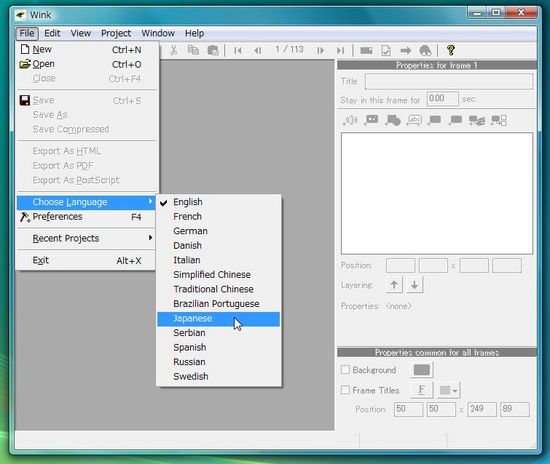Expand the Choose Language submenu arrow
Viewport: 550px width, 464px height.
click(x=150, y=201)
